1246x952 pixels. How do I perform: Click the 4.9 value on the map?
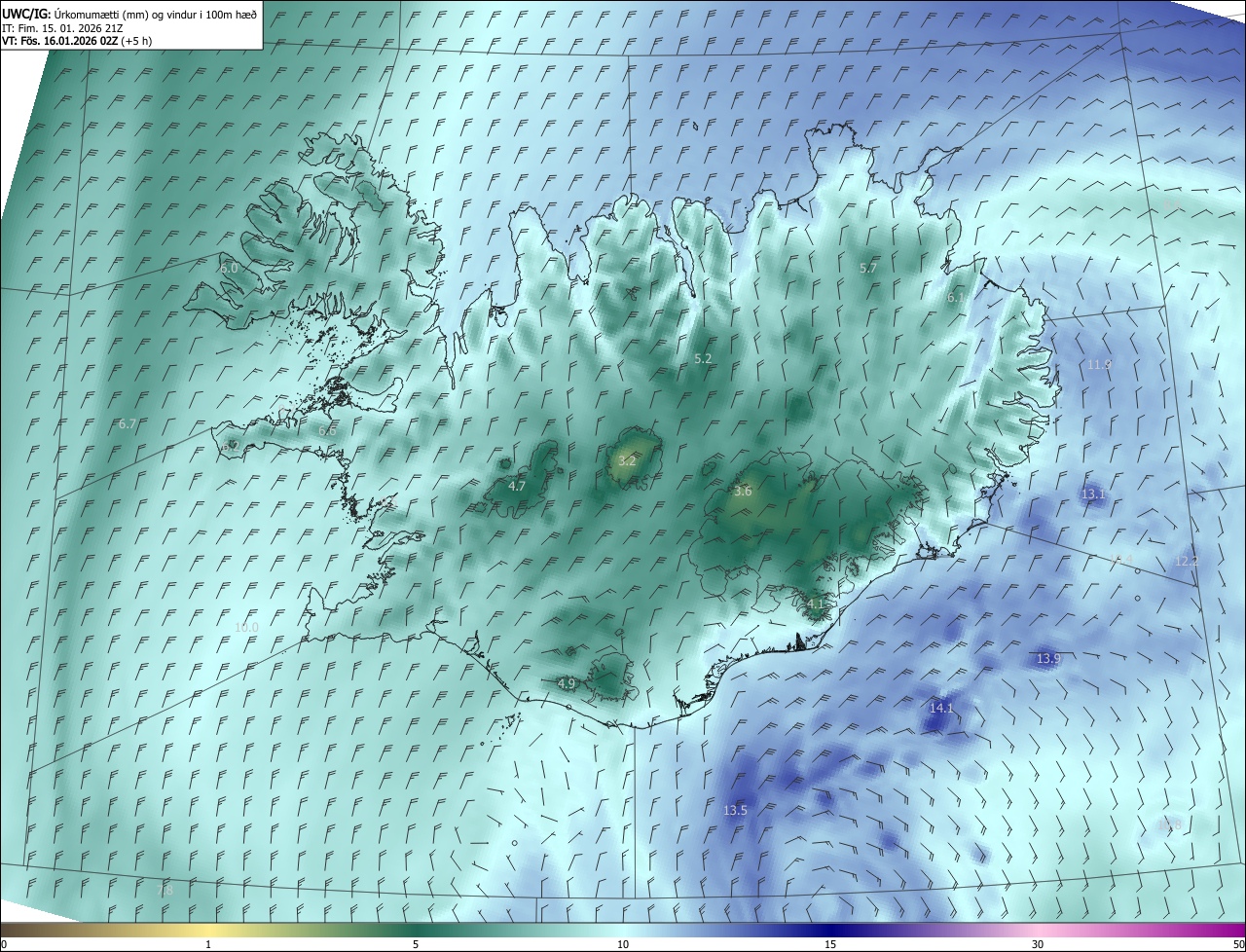point(567,684)
